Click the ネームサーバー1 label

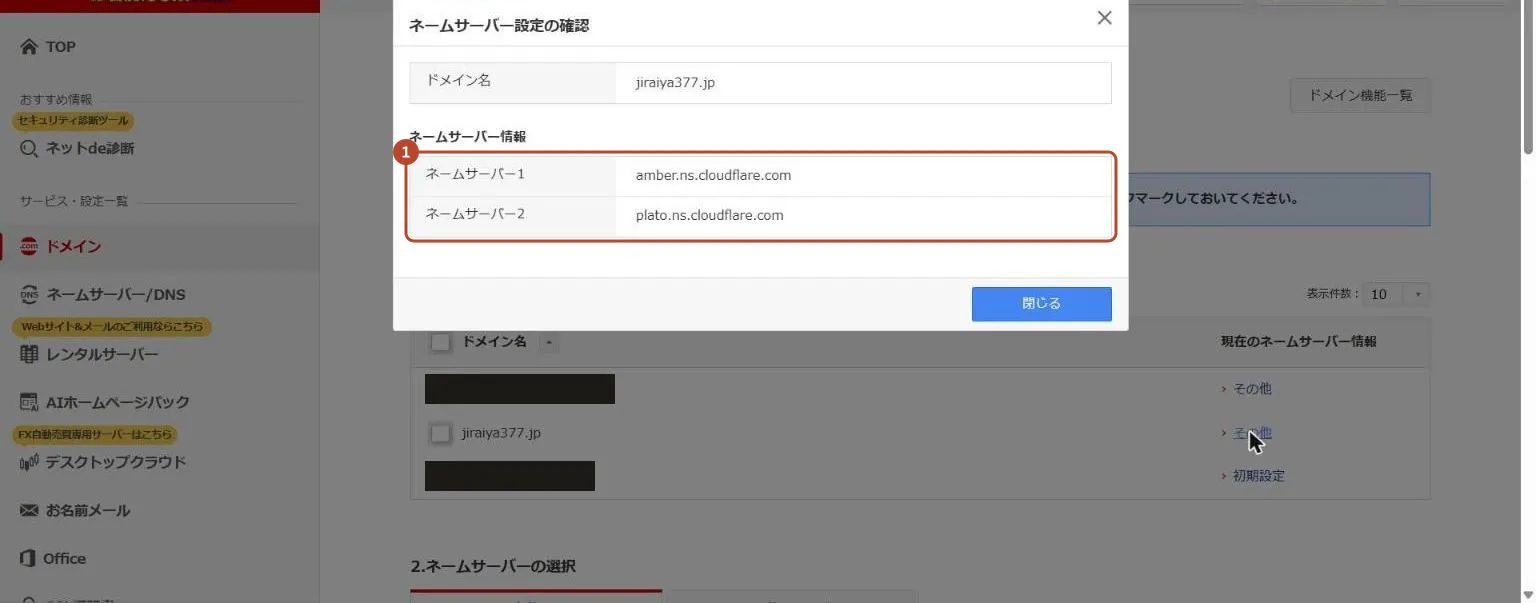(475, 174)
